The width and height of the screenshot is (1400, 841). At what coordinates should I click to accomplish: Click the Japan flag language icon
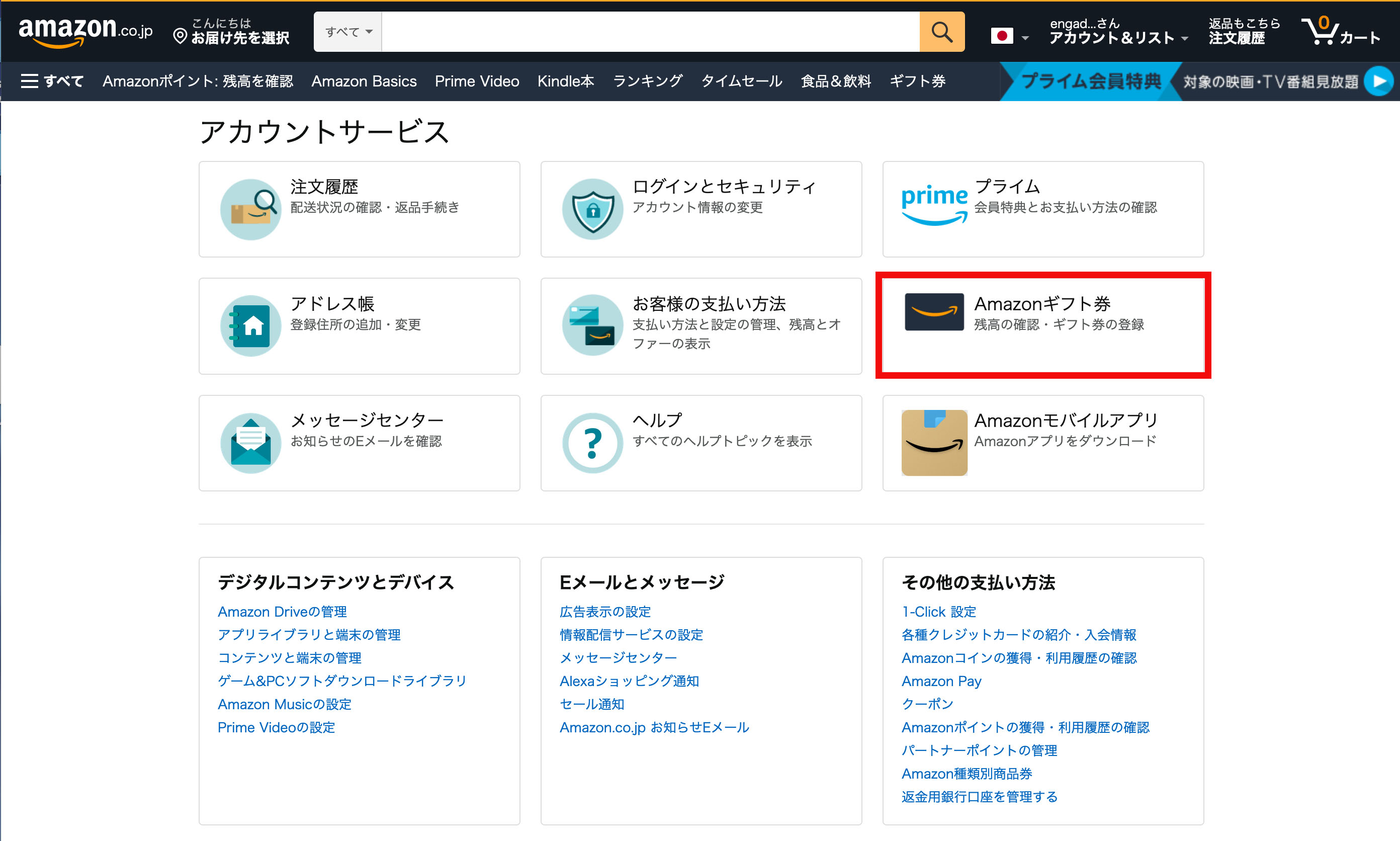pyautogui.click(x=1002, y=36)
